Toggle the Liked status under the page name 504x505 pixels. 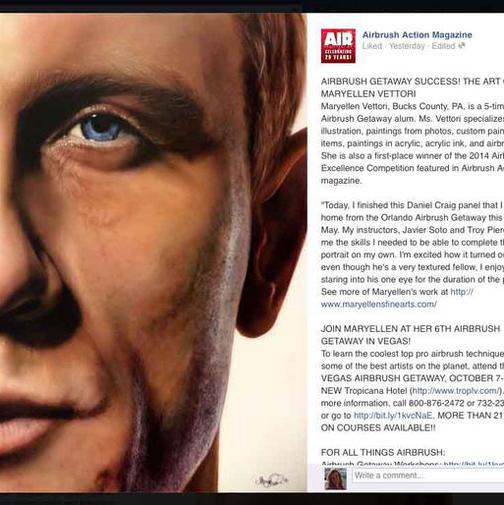pyautogui.click(x=372, y=46)
